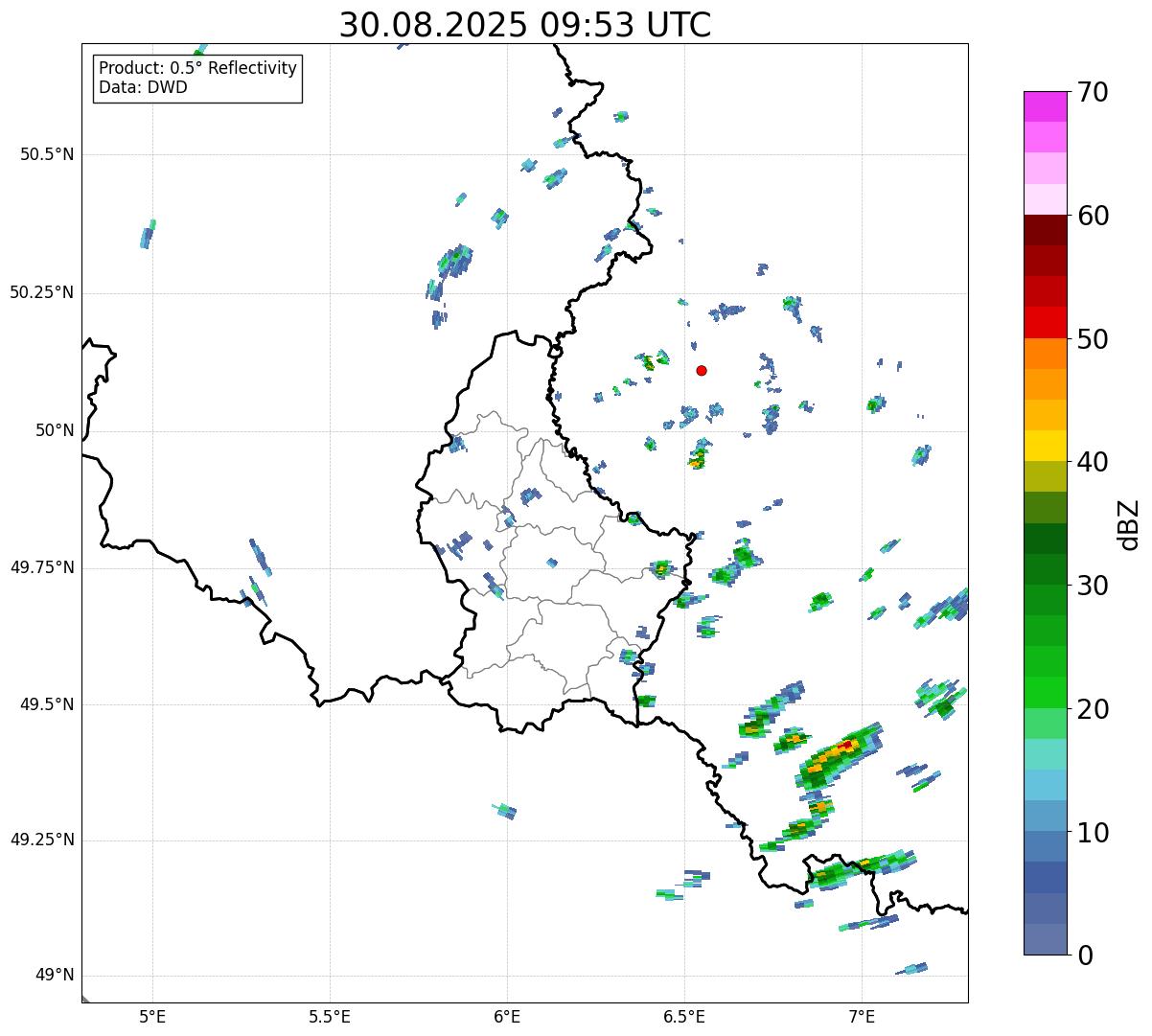Select the isolated echo near 5°E, 50.35°N
This screenshot has height=1036, width=1152.
click(148, 234)
